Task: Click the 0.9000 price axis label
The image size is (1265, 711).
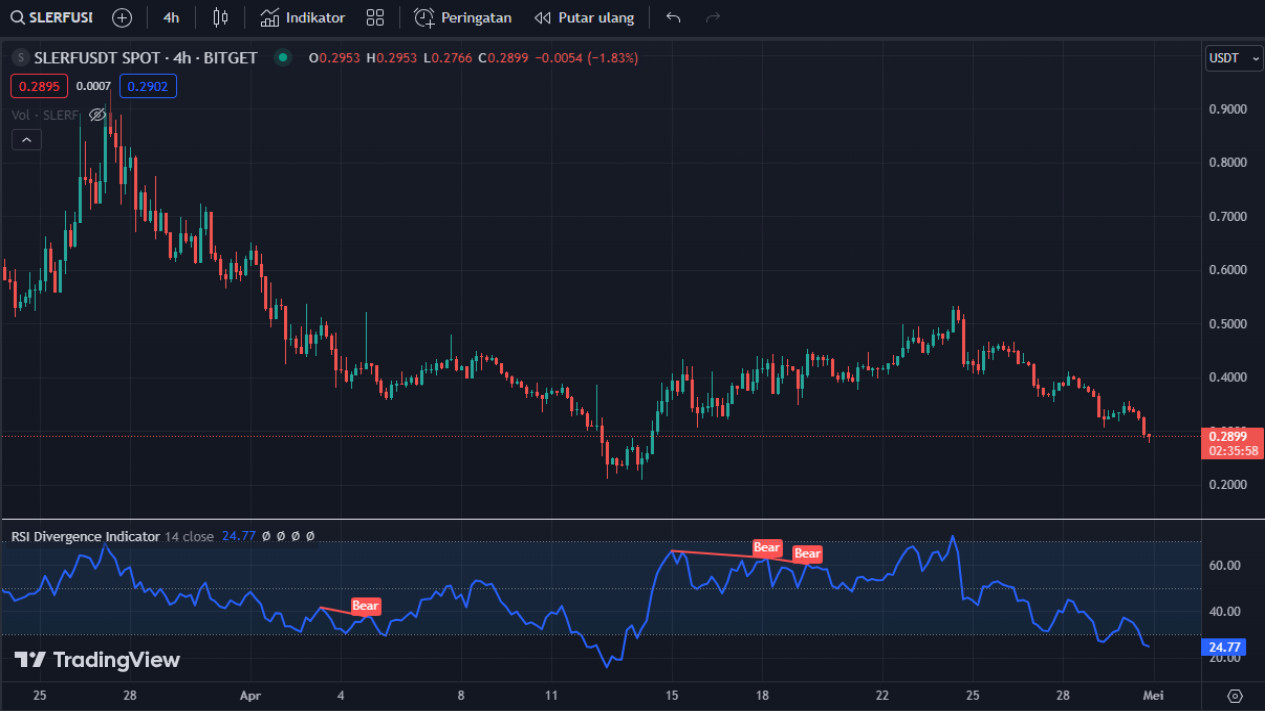Action: pos(1229,108)
